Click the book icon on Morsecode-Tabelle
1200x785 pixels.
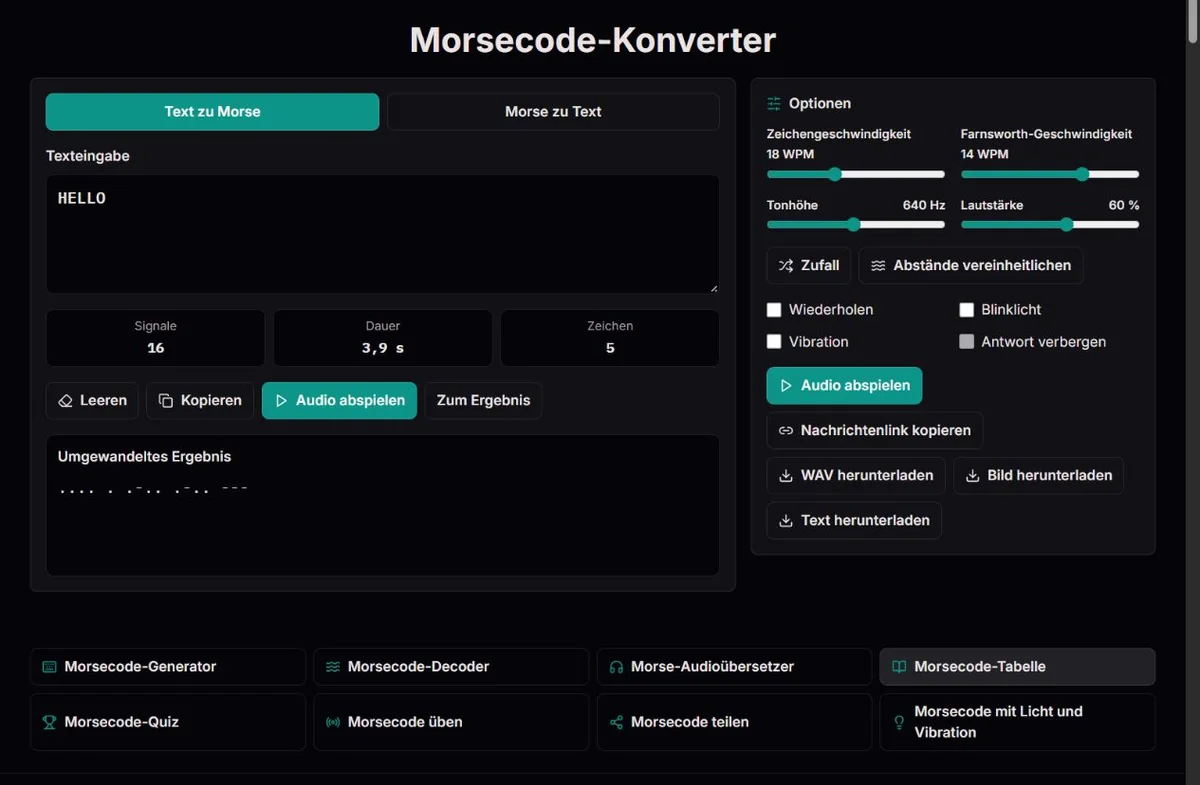pos(900,667)
